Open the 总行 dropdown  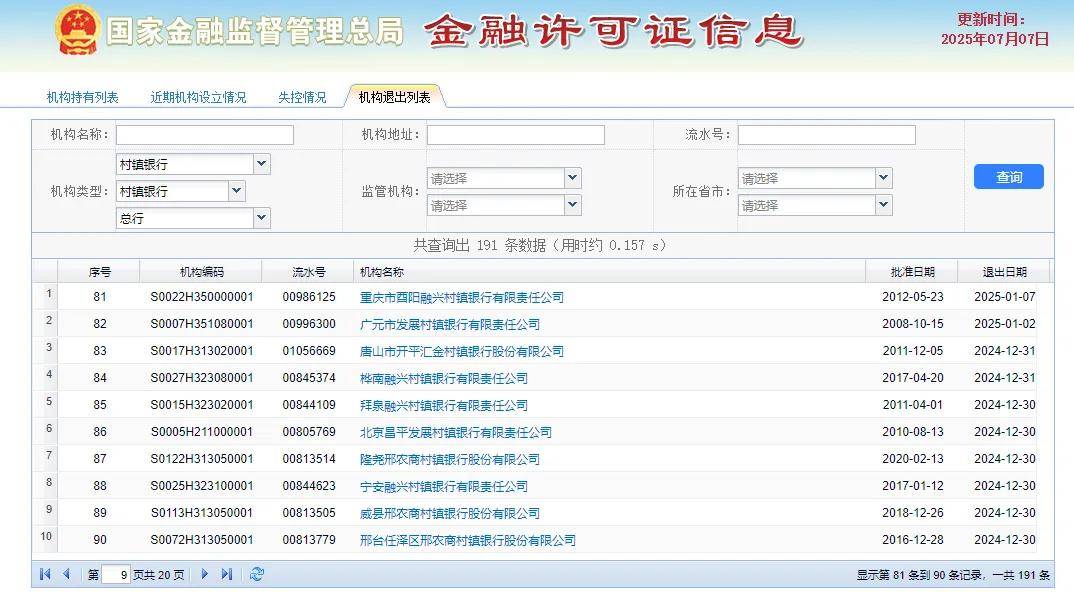[x=262, y=218]
